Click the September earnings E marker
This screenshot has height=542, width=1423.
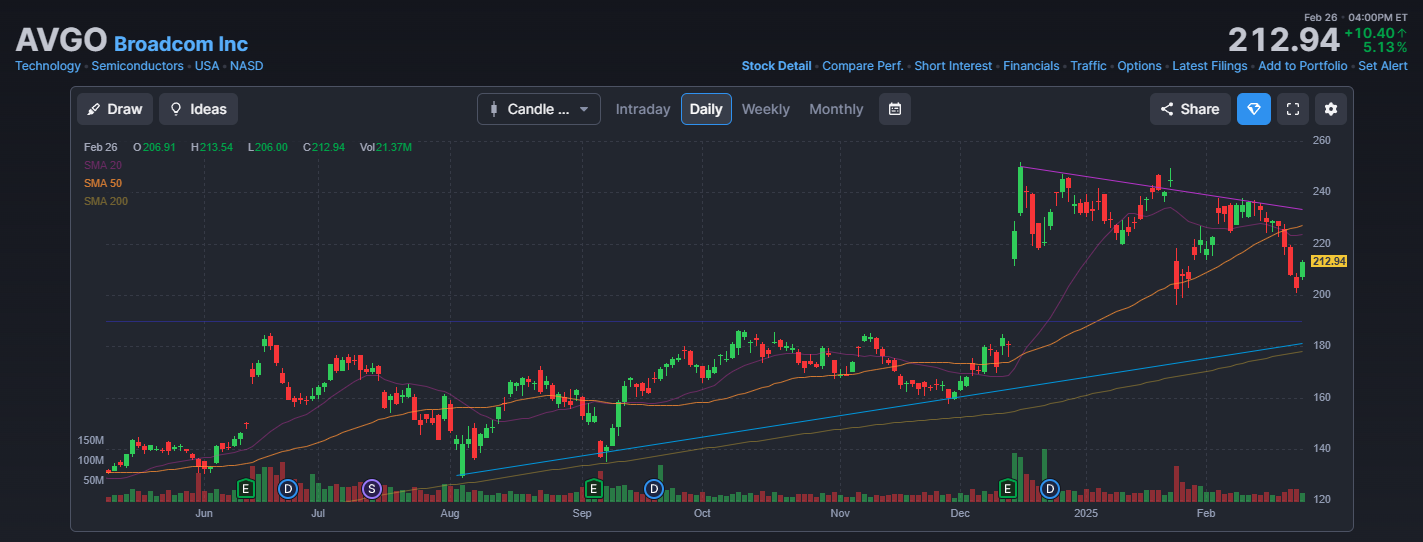[x=592, y=488]
